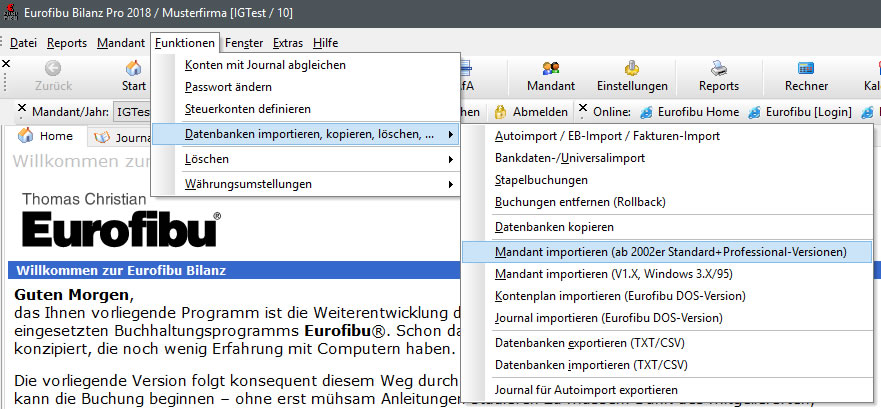Expand Datenbanken importieren, kopieren, löschen submenu

coord(306,134)
